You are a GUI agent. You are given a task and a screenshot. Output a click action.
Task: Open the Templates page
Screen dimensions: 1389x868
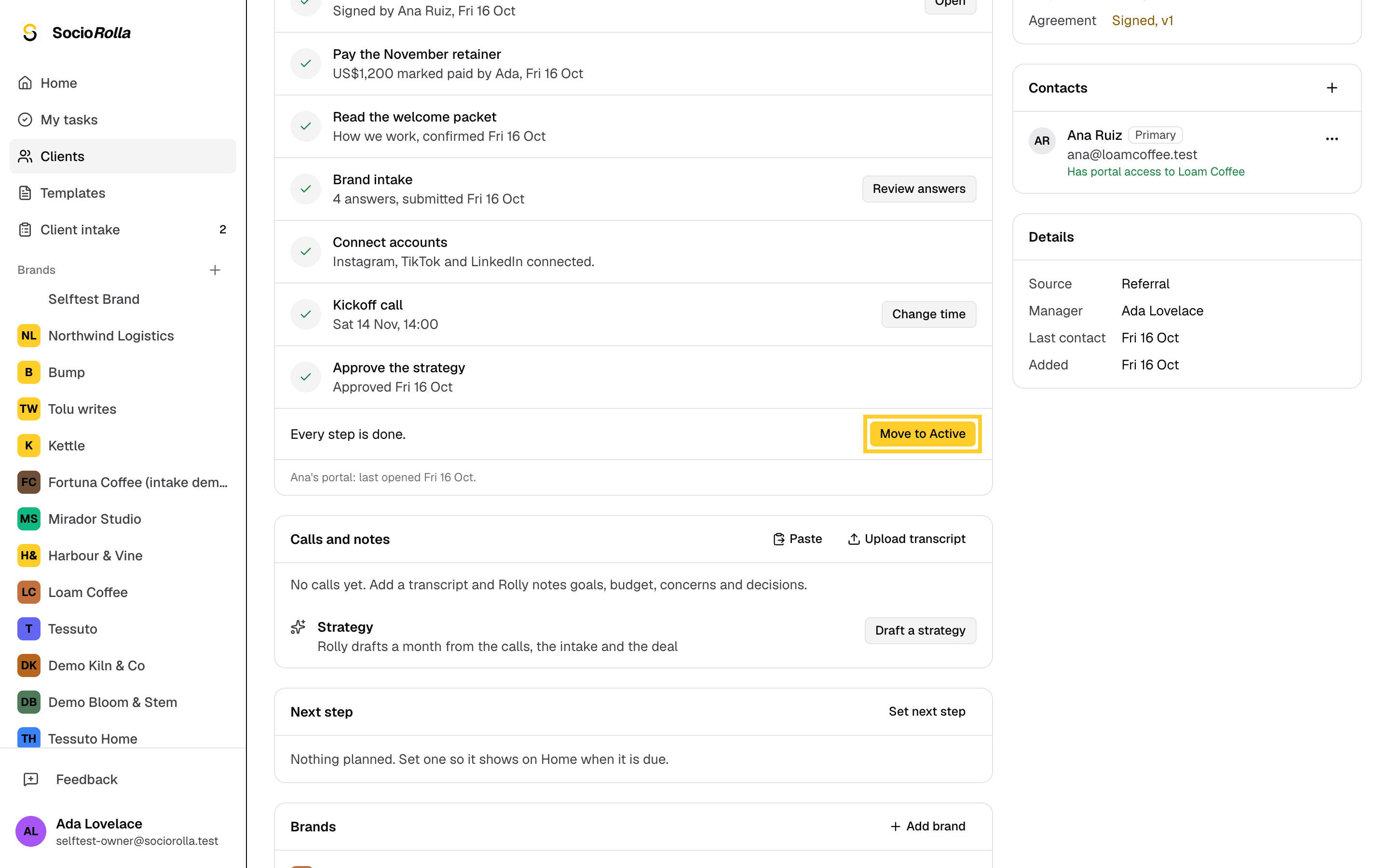[123, 193]
